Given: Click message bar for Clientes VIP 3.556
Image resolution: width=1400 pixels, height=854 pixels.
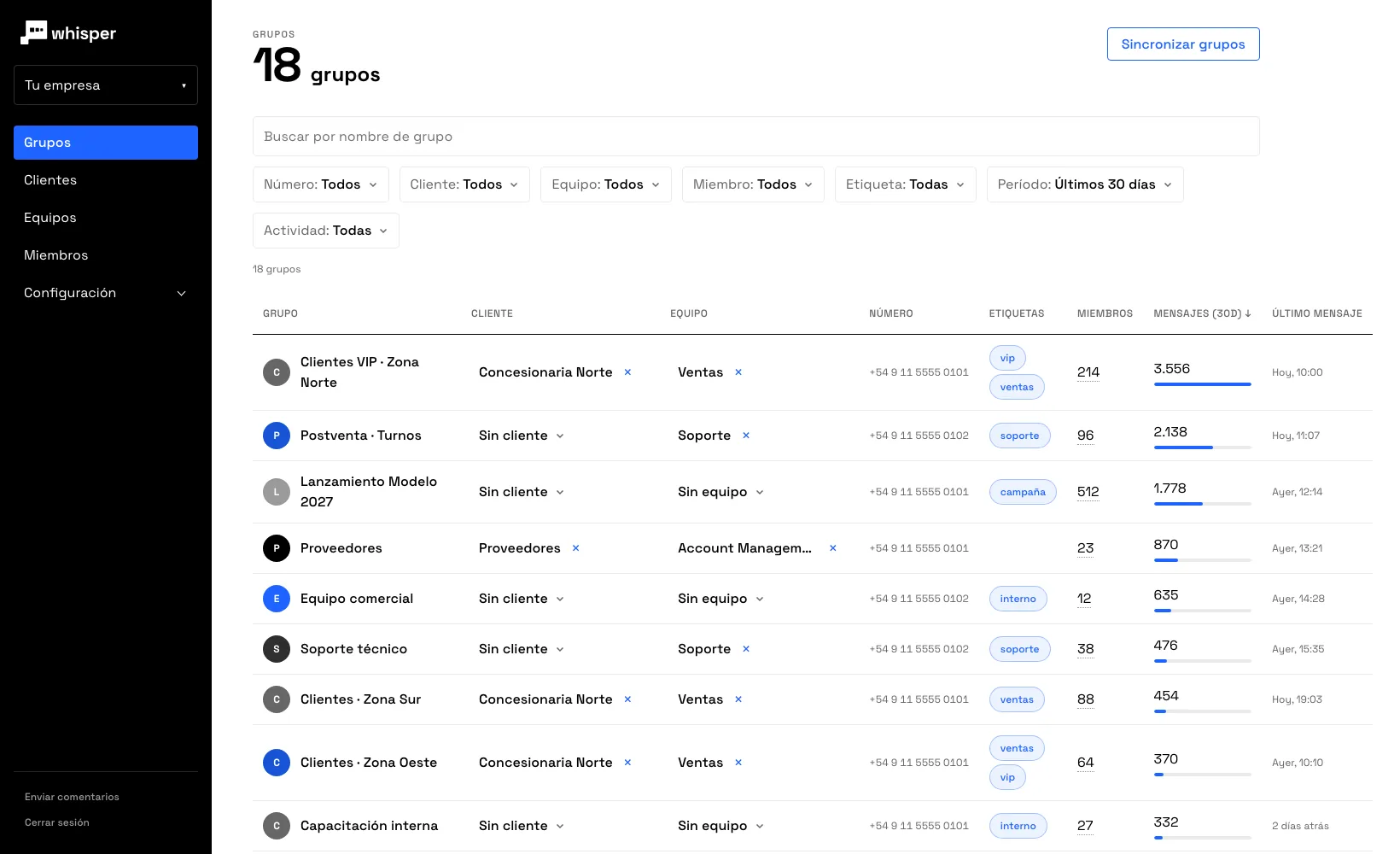Looking at the screenshot, I should point(1202,384).
